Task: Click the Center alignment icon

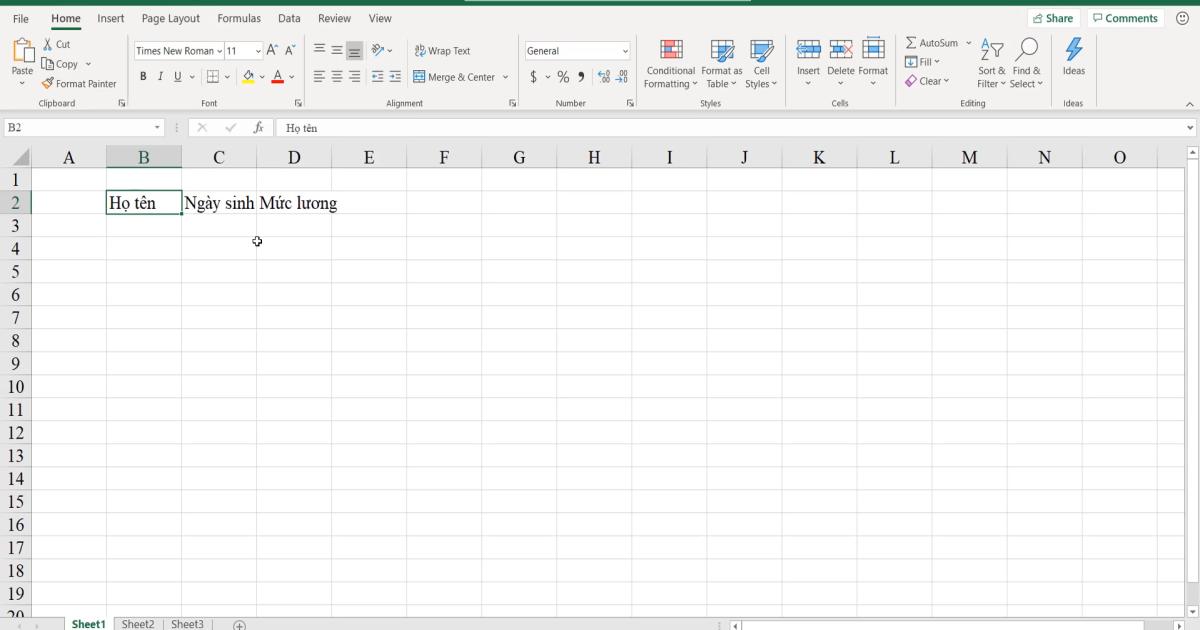Action: [335, 76]
